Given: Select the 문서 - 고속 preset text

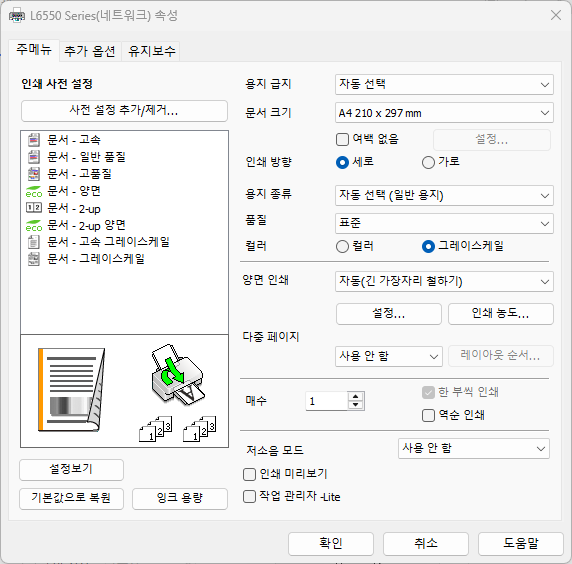Looking at the screenshot, I should 74,140.
